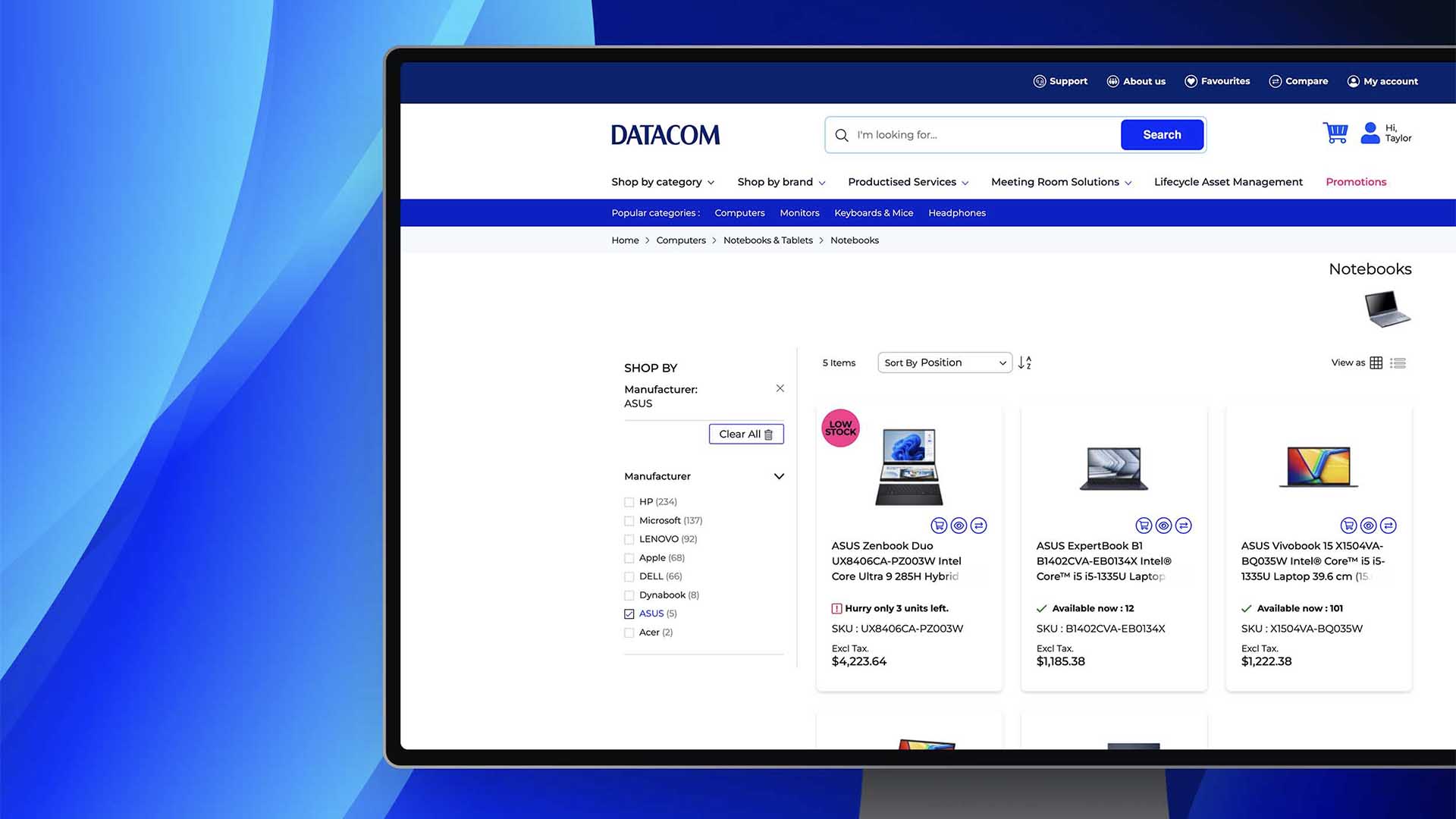Open the Sort By Position dropdown
The image size is (1456, 819).
pyautogui.click(x=945, y=362)
